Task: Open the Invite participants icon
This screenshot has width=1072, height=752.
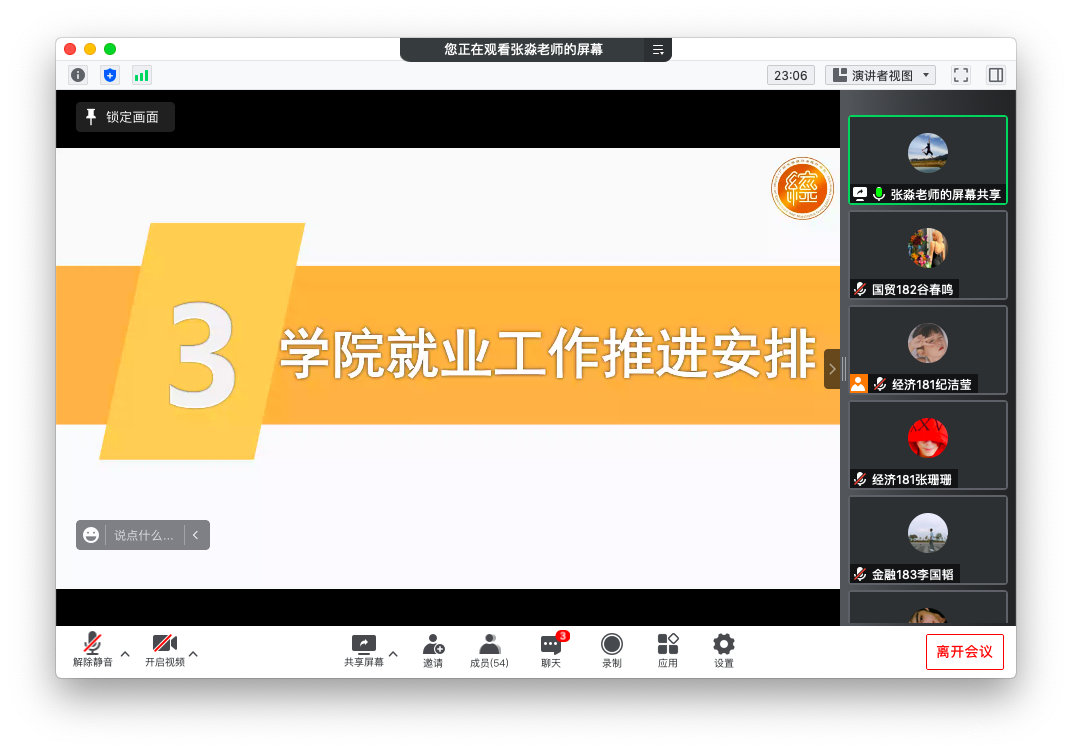Action: pyautogui.click(x=433, y=650)
